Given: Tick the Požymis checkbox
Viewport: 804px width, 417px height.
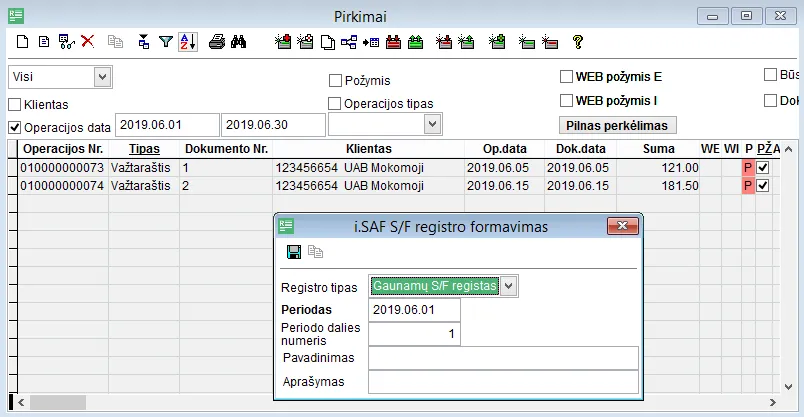Looking at the screenshot, I should [335, 81].
